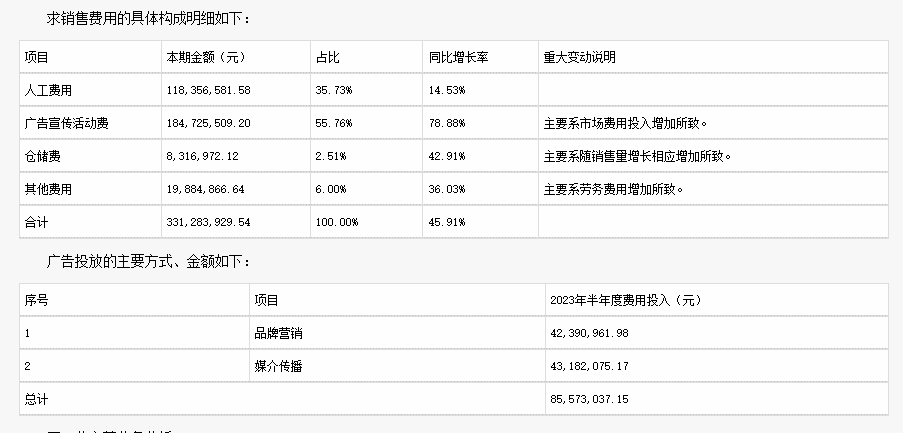Click the 本期金额（元）column header
This screenshot has height=433, width=903.
208,58
